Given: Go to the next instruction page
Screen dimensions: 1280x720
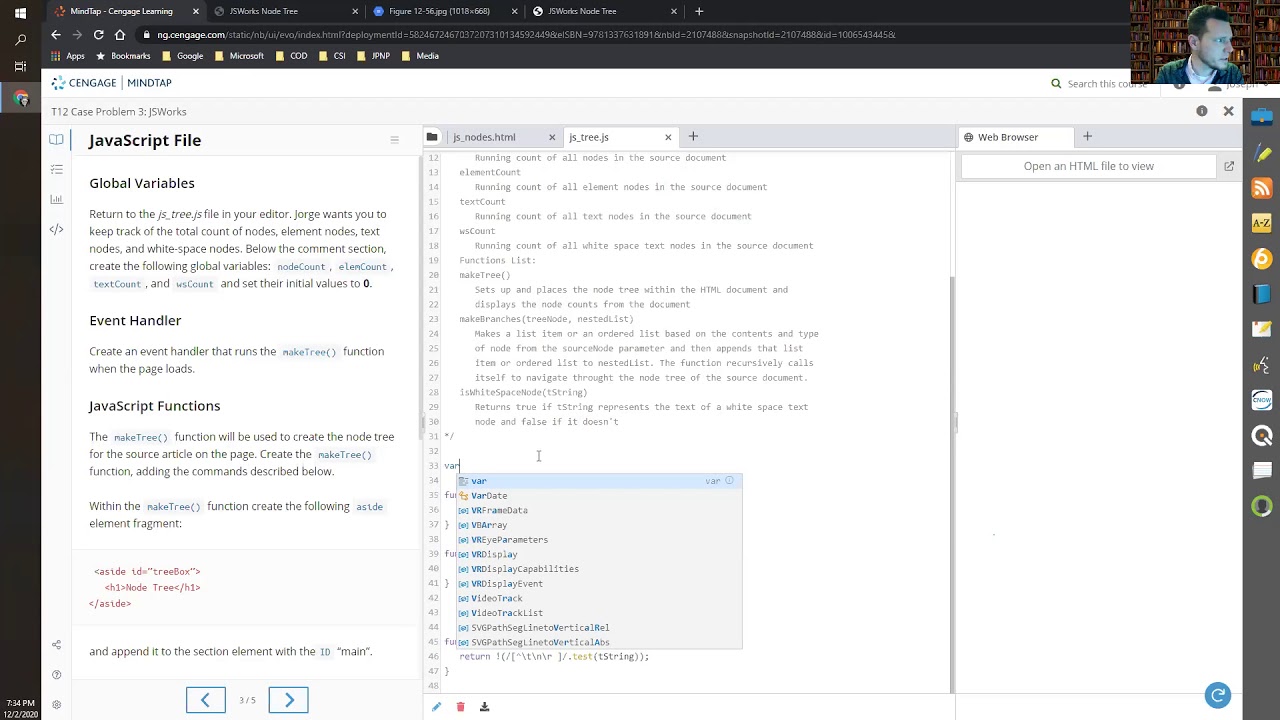Looking at the screenshot, I should point(289,700).
